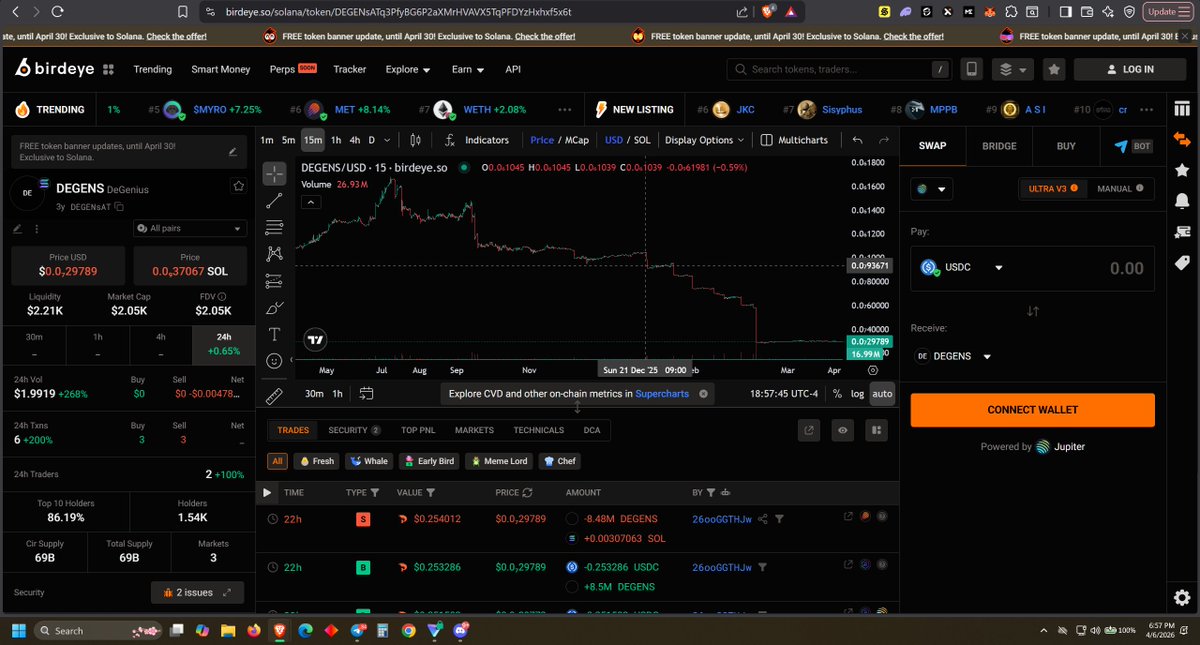Open the layers dropdown in header
This screenshot has height=645, width=1200.
click(x=1013, y=69)
